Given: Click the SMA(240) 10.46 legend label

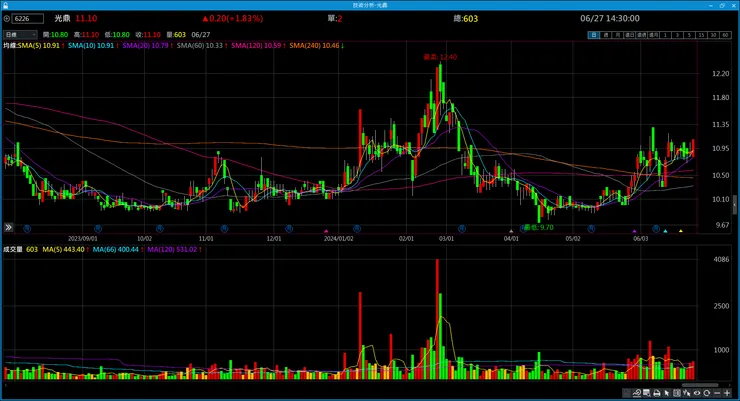Looking at the screenshot, I should tap(314, 46).
